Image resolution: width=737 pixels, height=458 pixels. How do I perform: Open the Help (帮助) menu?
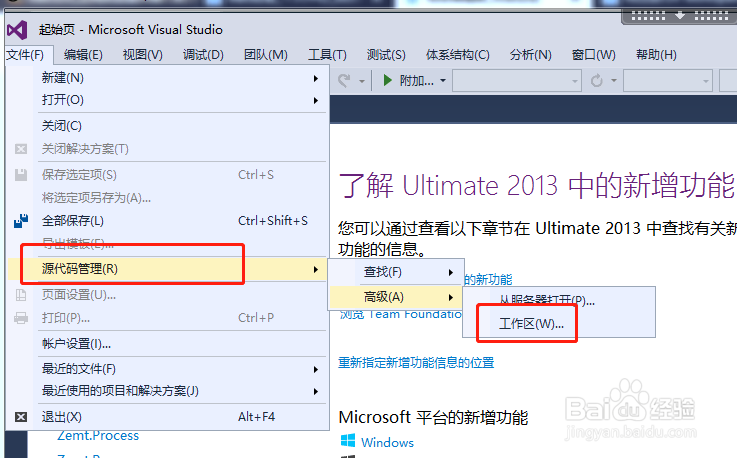pyautogui.click(x=656, y=55)
